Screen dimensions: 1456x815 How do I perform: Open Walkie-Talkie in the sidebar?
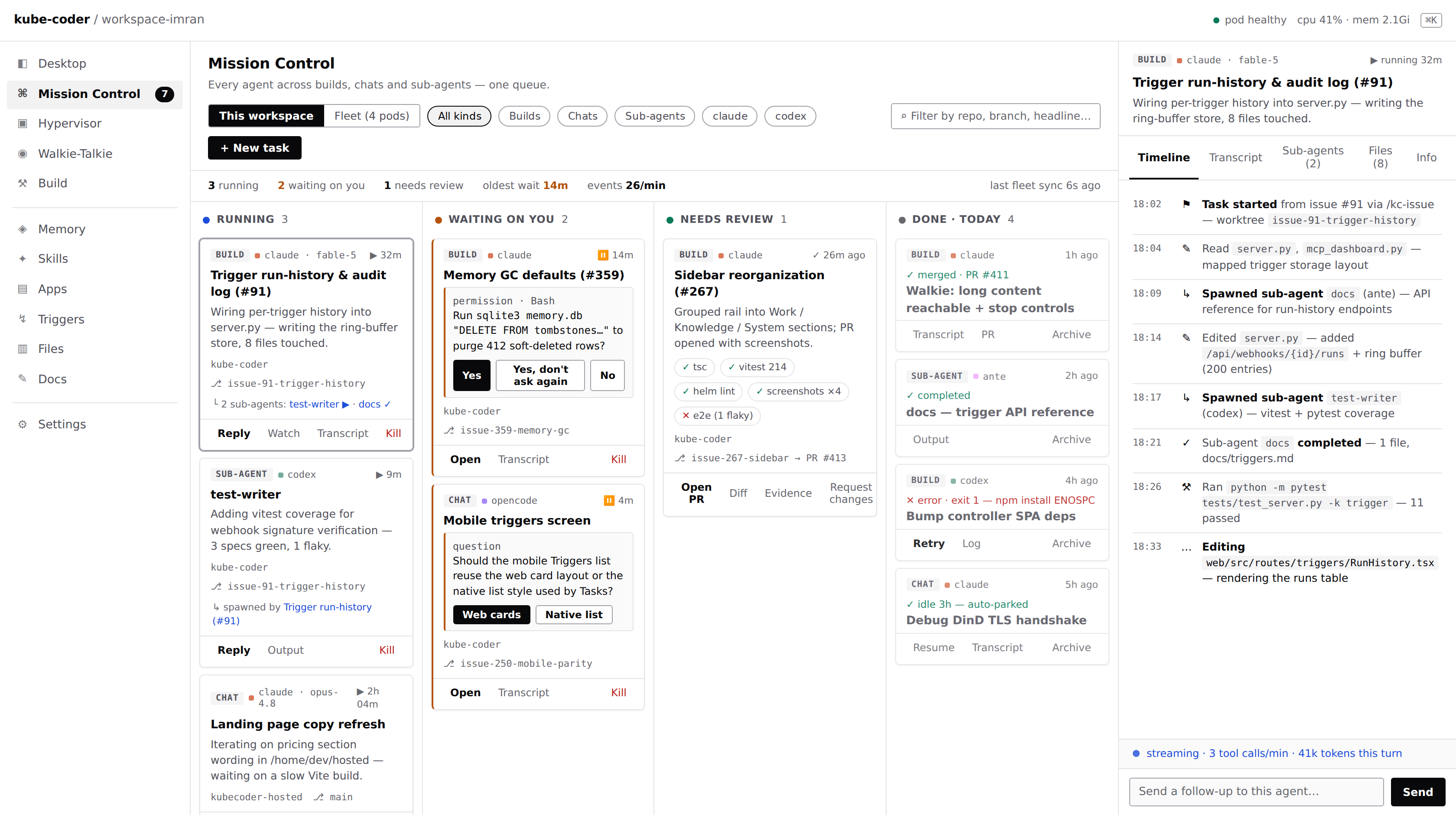click(94, 153)
